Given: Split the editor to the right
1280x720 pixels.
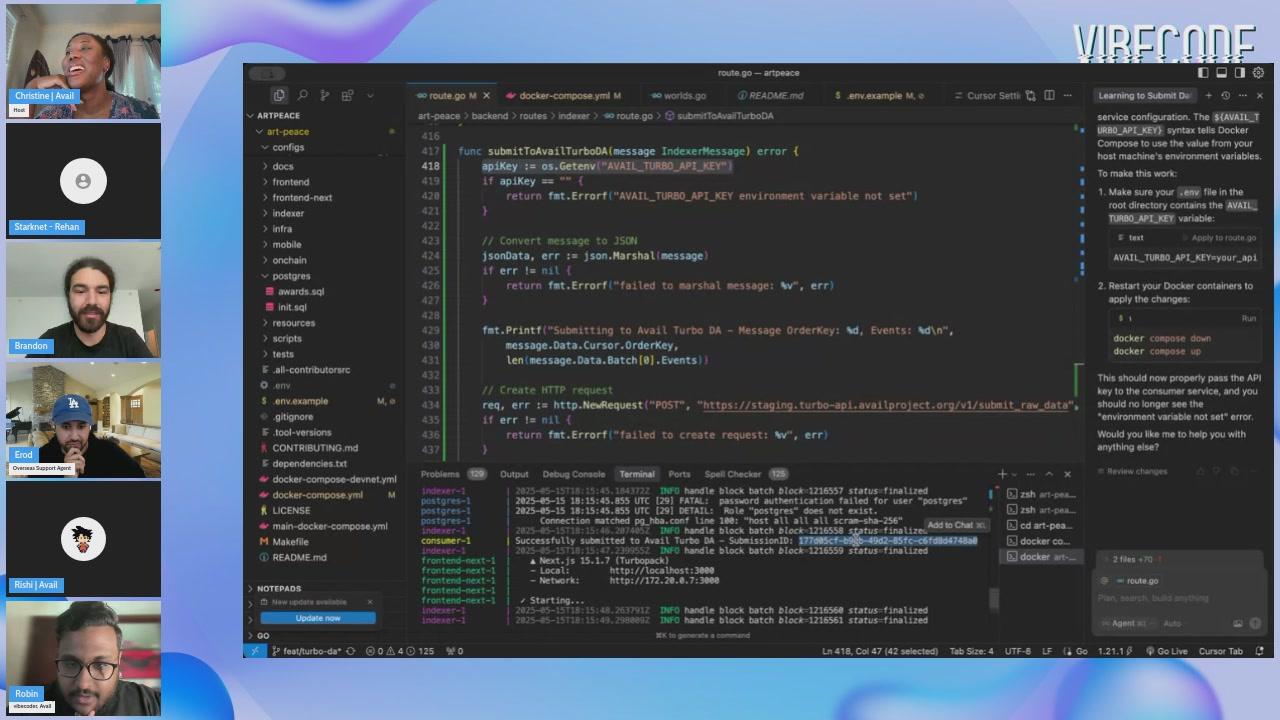Looking at the screenshot, I should (1049, 96).
